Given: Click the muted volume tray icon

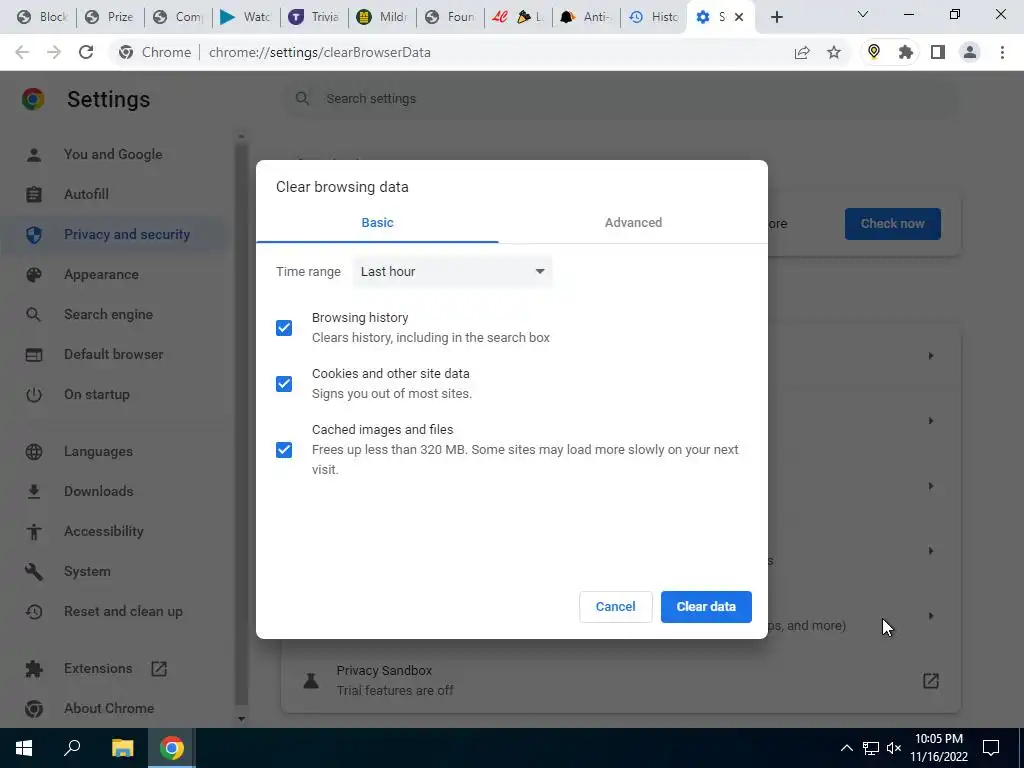Looking at the screenshot, I should click(x=894, y=748).
